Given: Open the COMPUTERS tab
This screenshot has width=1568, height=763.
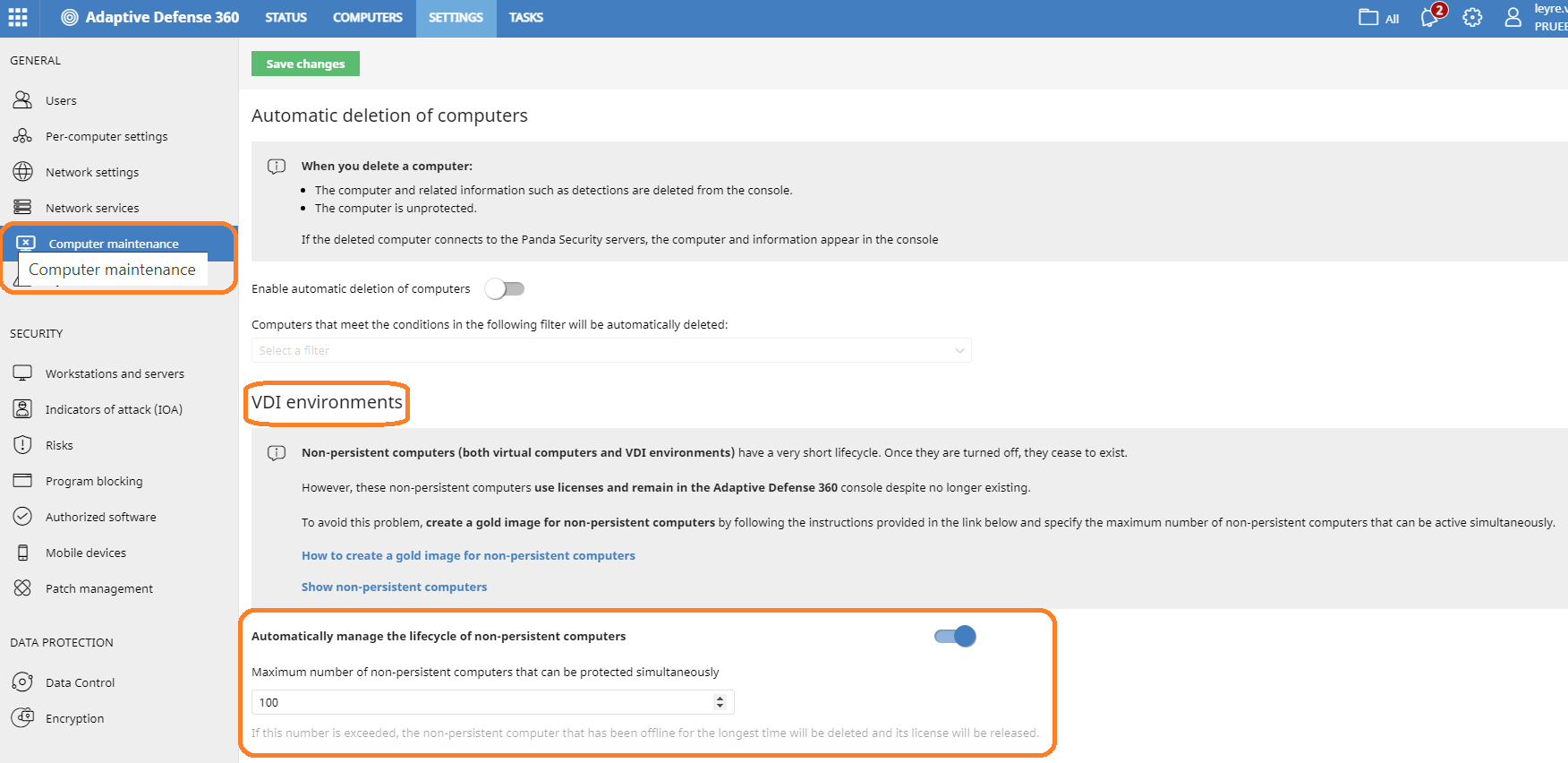Looking at the screenshot, I should [367, 17].
